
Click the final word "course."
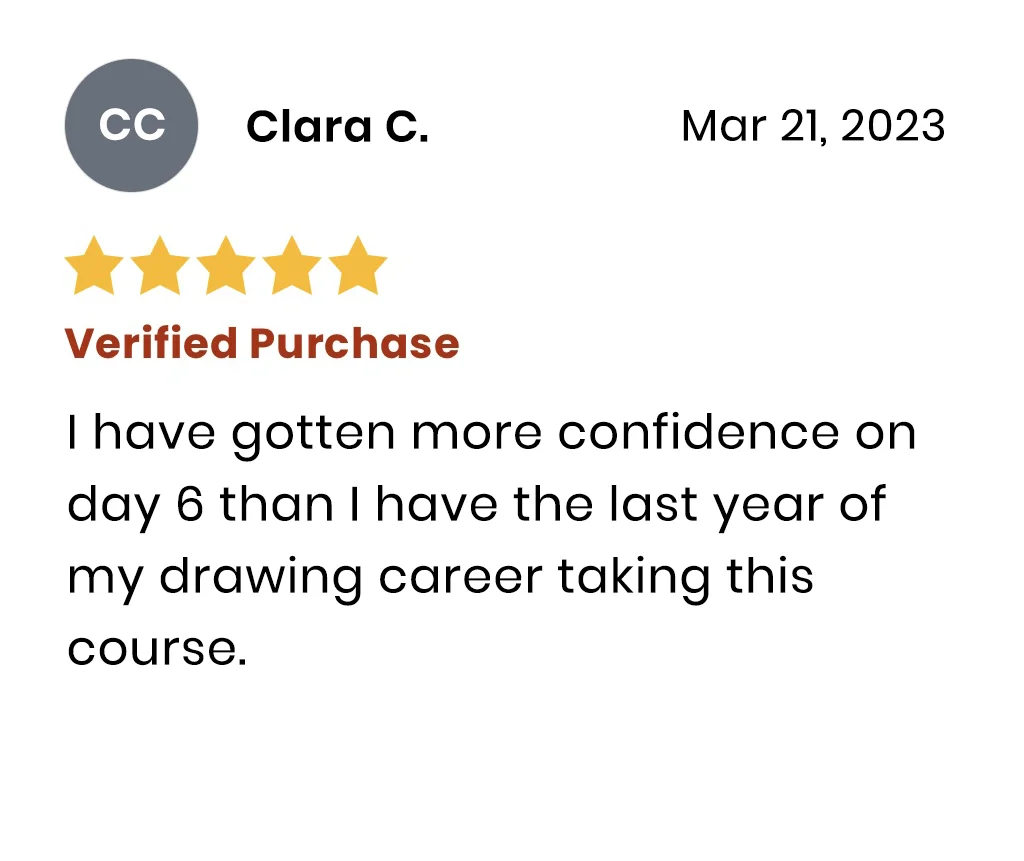pyautogui.click(x=156, y=649)
